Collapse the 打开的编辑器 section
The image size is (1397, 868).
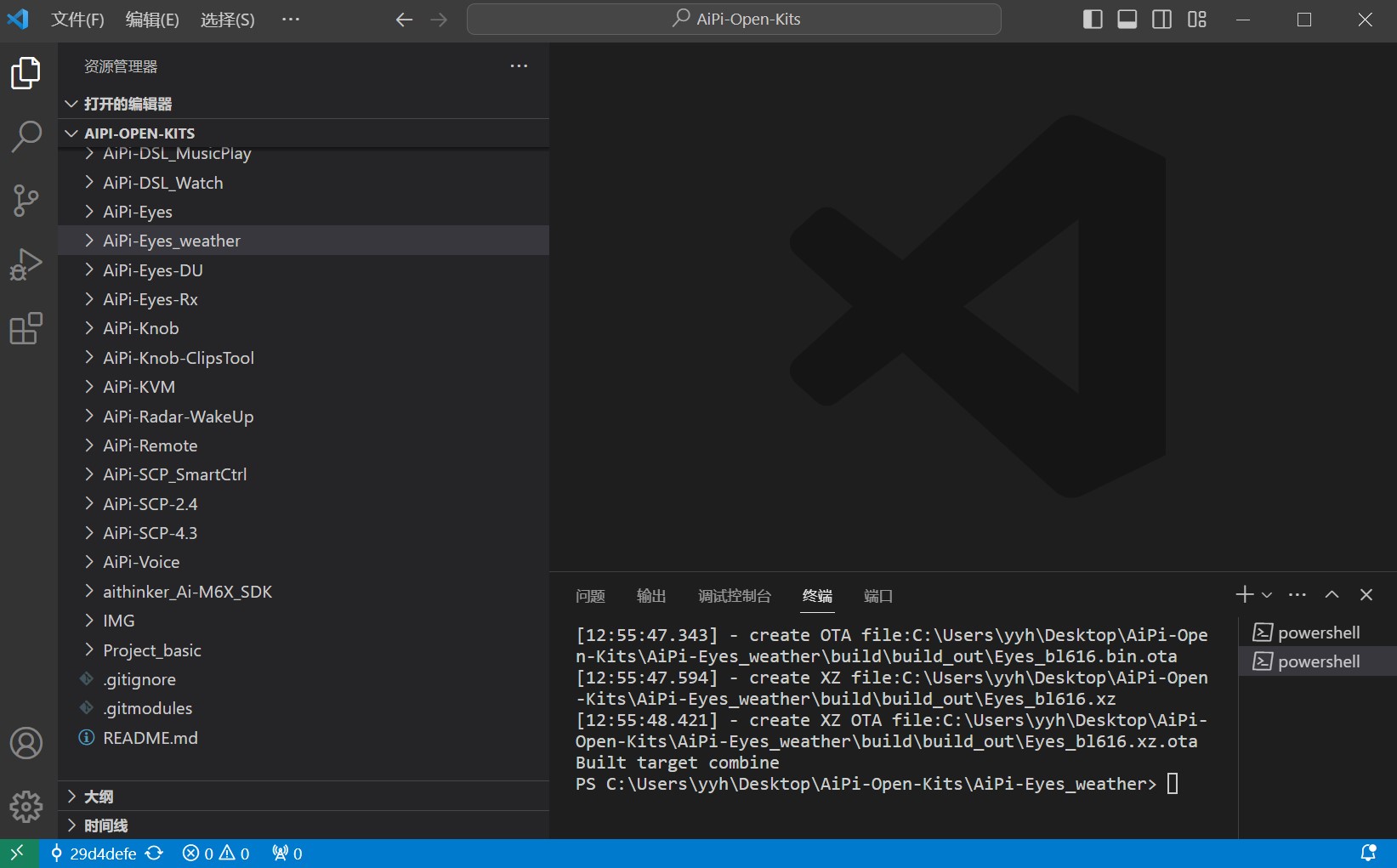coord(304,104)
